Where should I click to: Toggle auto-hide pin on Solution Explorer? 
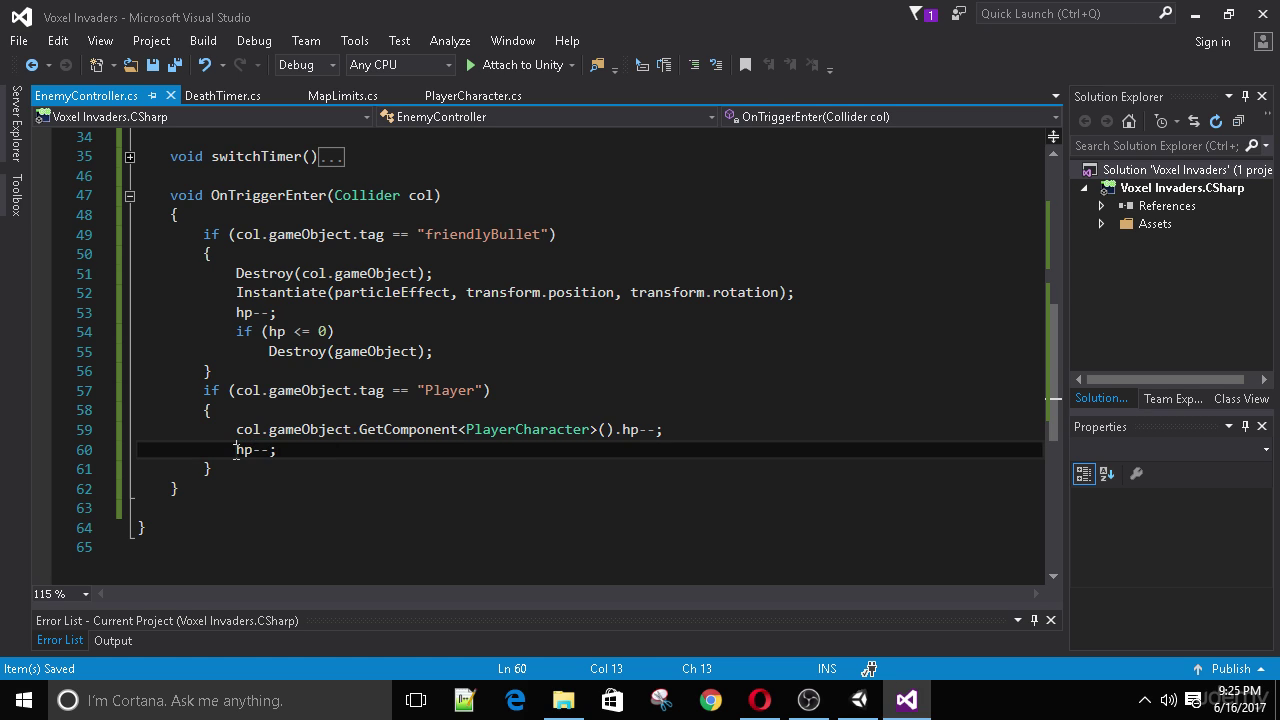point(1245,96)
